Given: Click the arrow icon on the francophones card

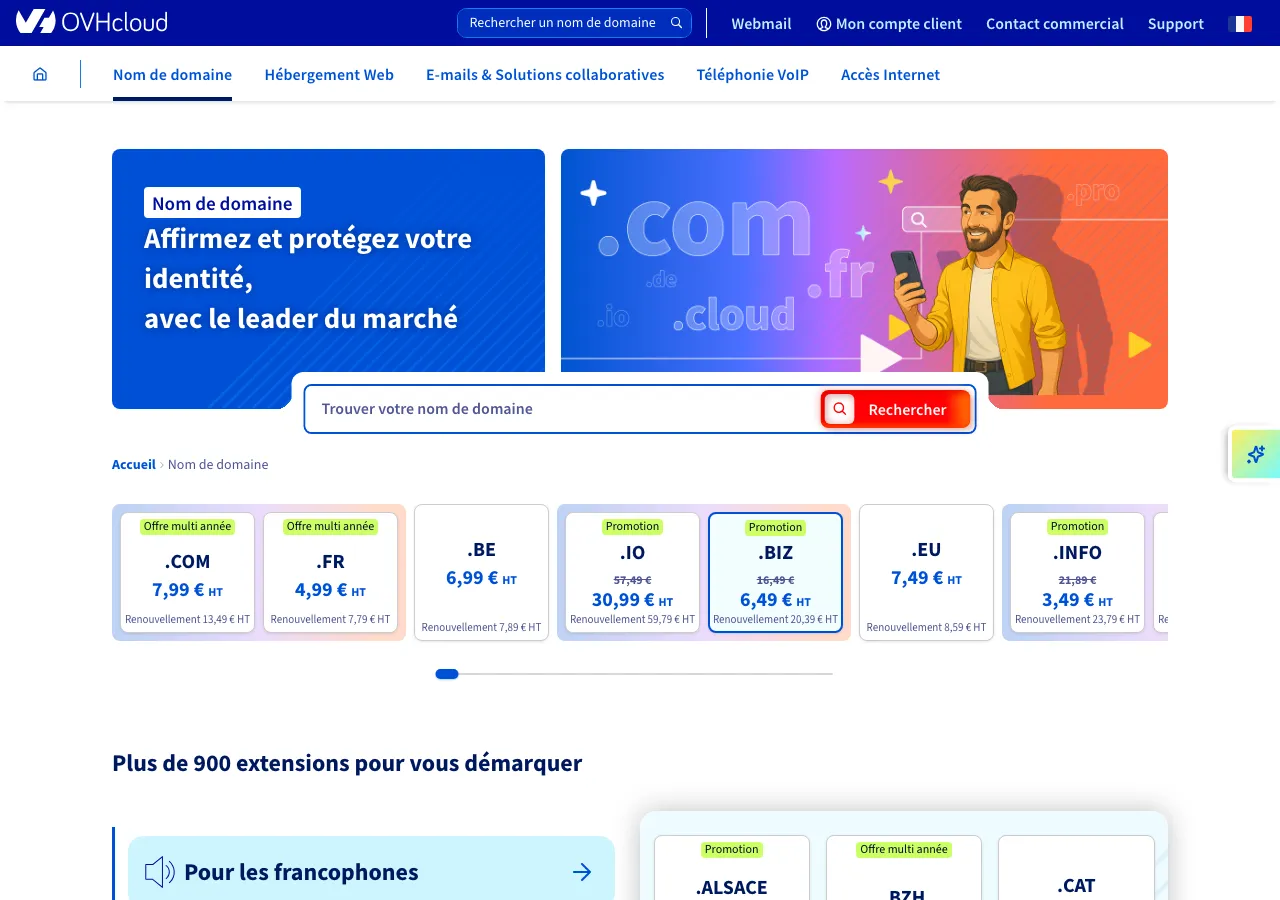Looking at the screenshot, I should coord(582,871).
